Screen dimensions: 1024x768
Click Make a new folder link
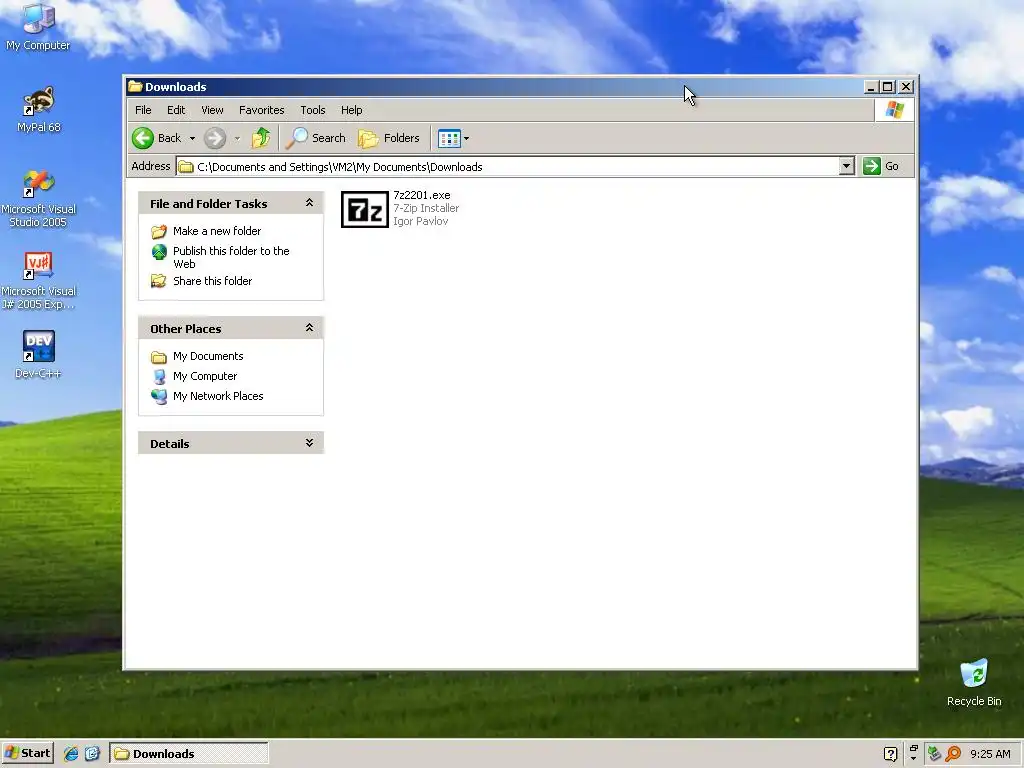[x=217, y=231]
